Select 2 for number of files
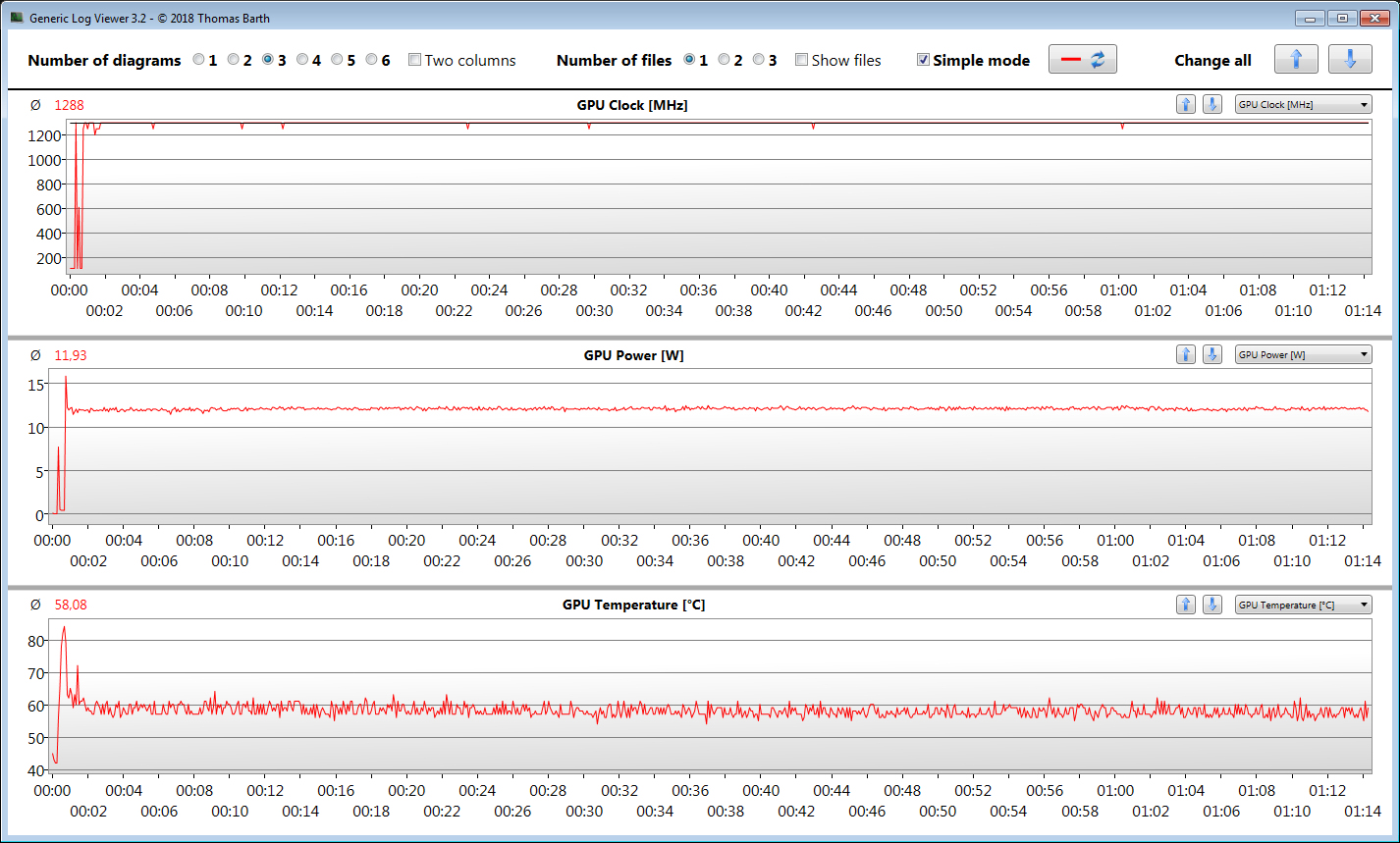Viewport: 1400px width, 843px height. click(725, 60)
